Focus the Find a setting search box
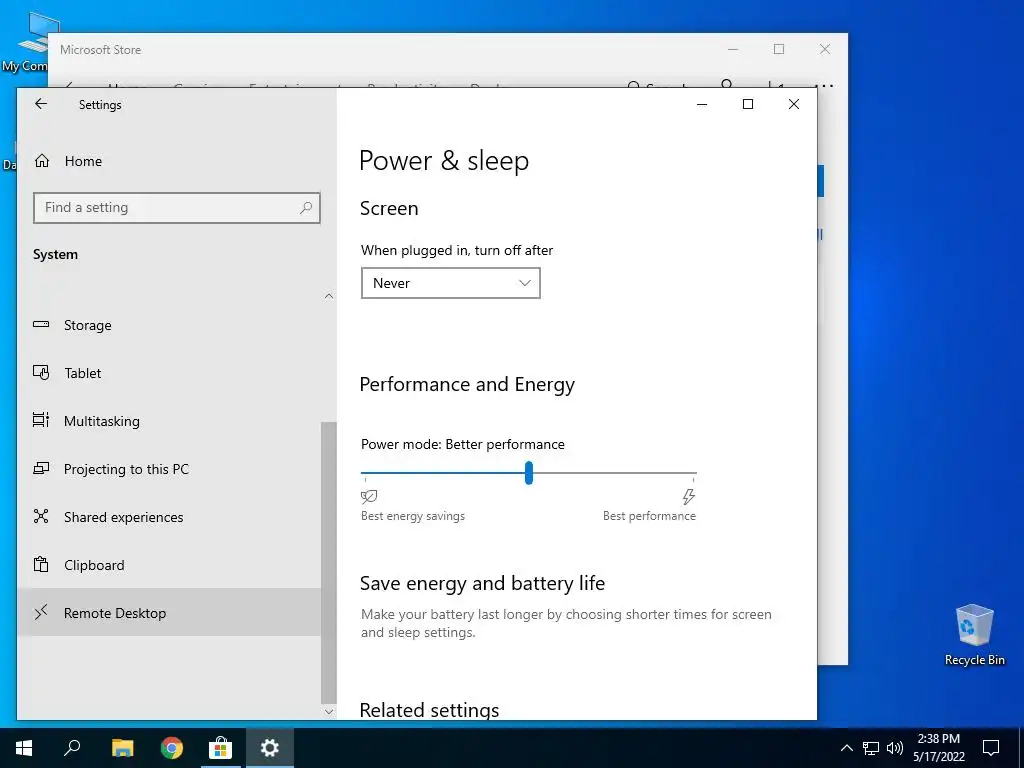This screenshot has width=1024, height=768. pyautogui.click(x=177, y=208)
